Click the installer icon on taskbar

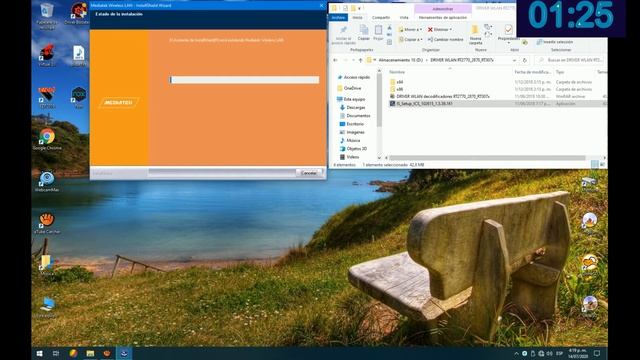click(124, 353)
